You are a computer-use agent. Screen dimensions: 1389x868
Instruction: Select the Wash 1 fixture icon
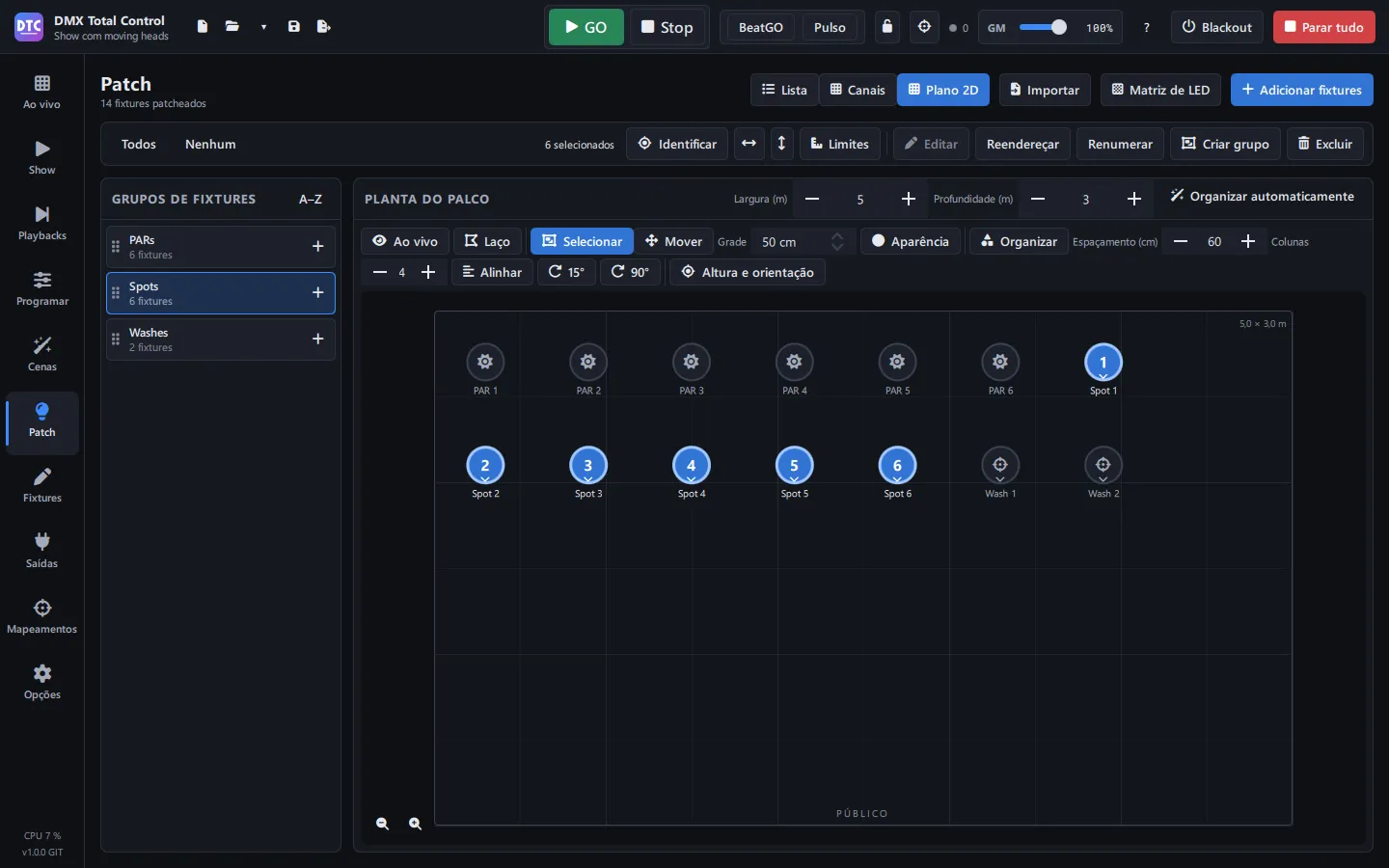pyautogui.click(x=1000, y=465)
